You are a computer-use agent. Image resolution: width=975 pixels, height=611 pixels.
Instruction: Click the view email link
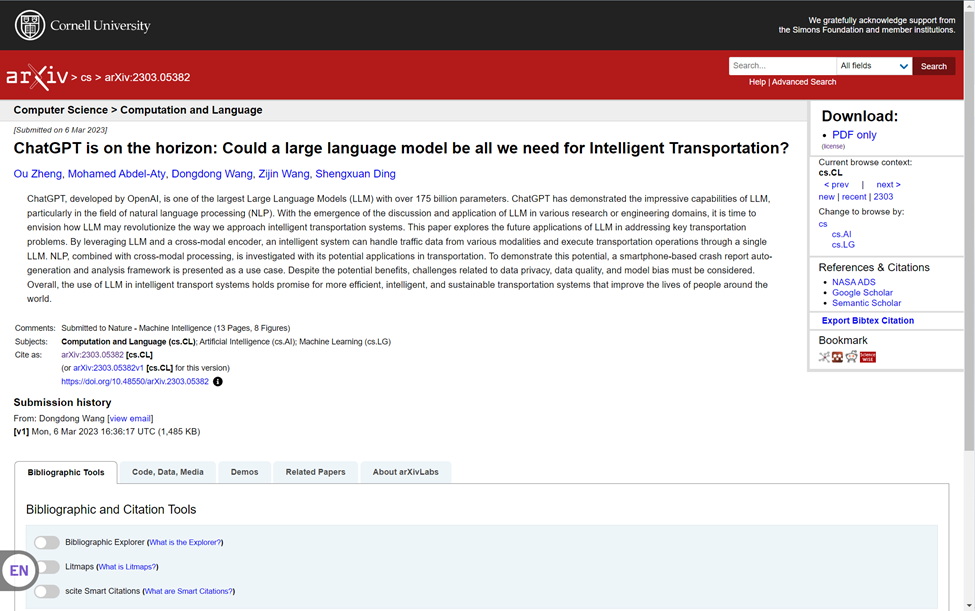(130, 419)
